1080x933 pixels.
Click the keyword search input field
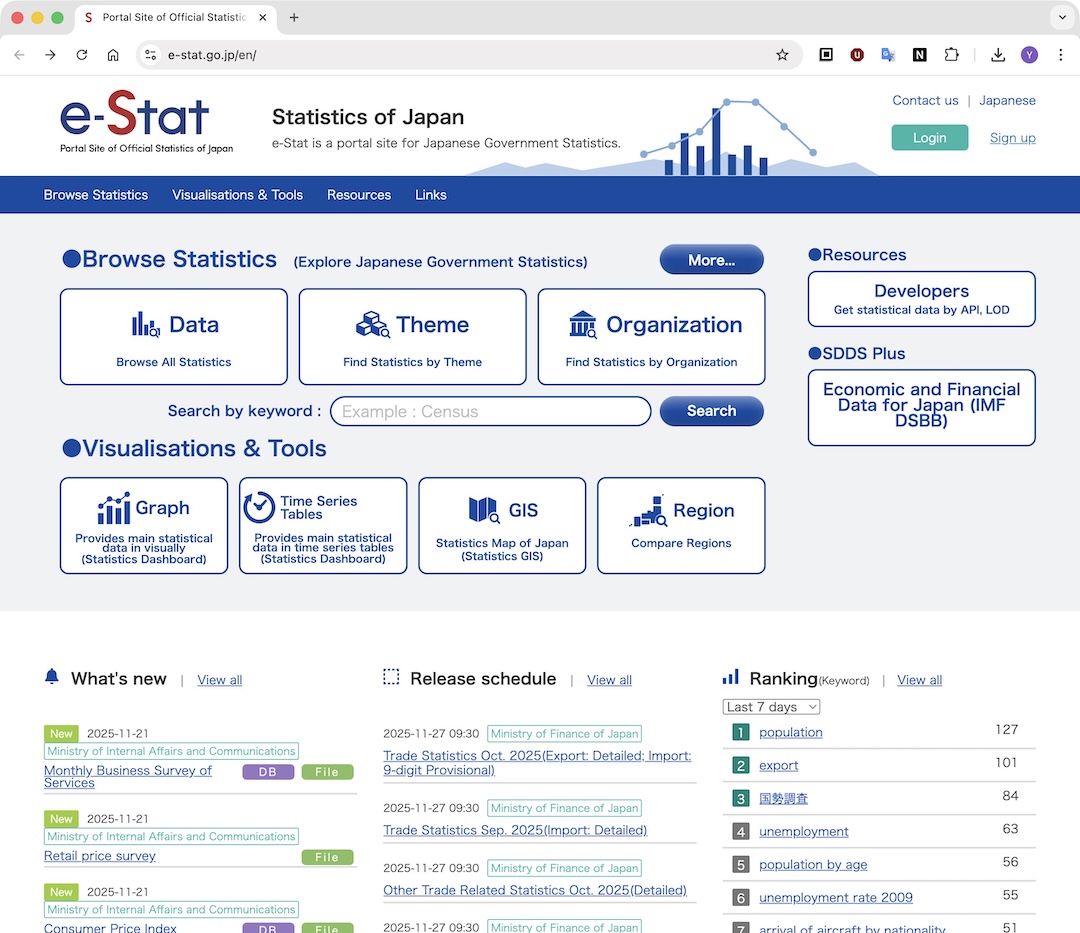click(x=490, y=411)
